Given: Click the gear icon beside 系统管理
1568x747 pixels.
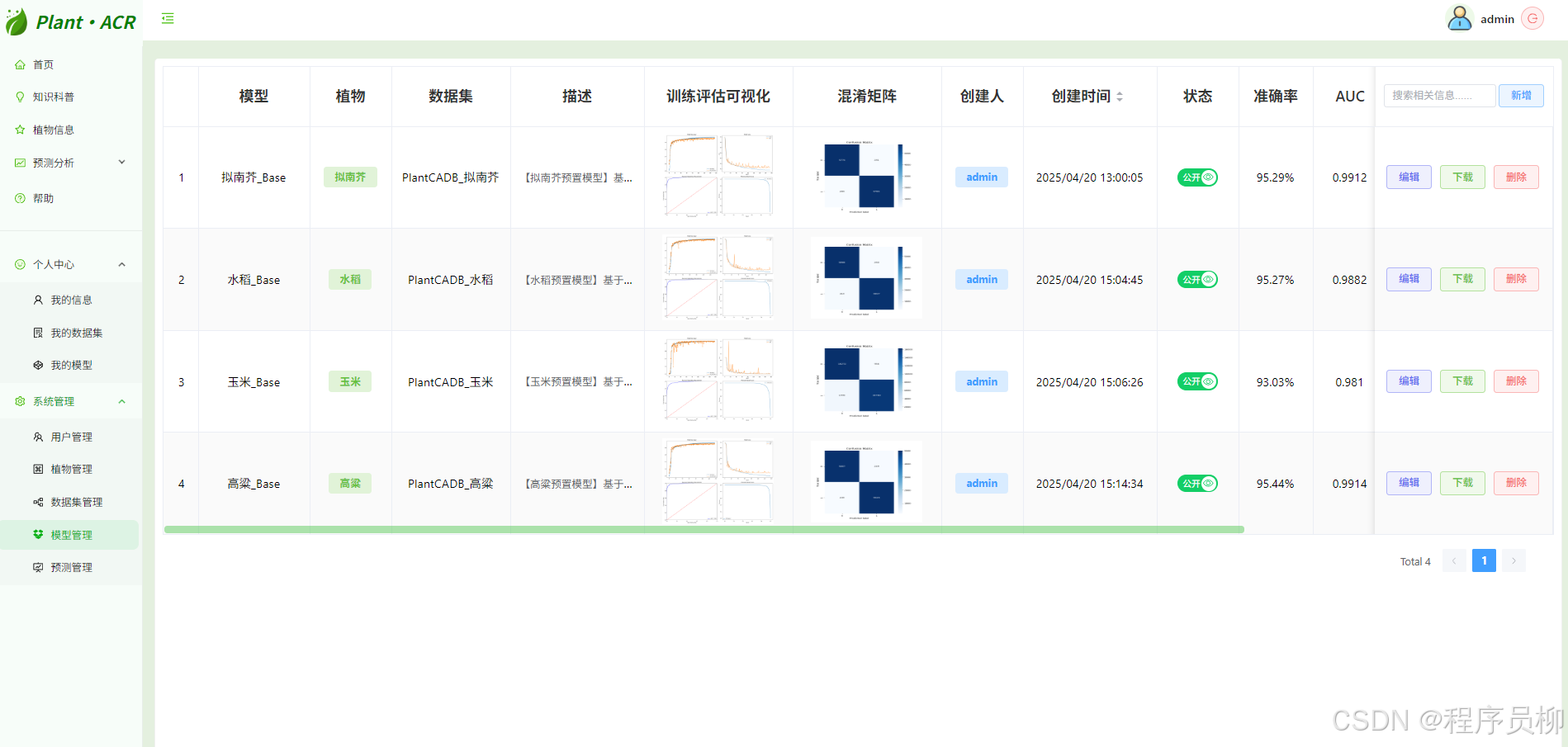Looking at the screenshot, I should click(x=20, y=401).
